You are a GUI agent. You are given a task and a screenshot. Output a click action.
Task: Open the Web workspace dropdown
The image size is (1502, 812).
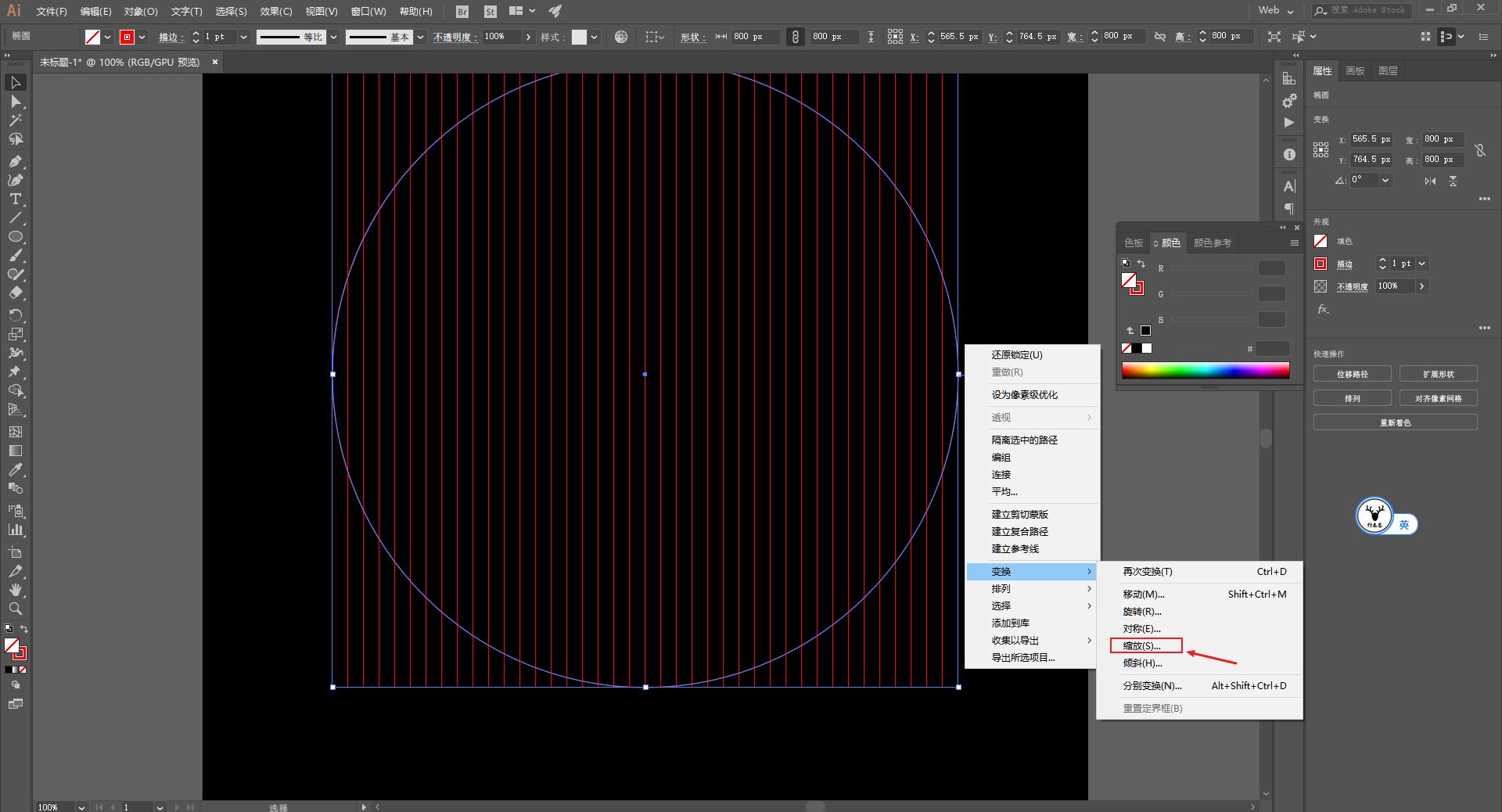click(x=1276, y=11)
